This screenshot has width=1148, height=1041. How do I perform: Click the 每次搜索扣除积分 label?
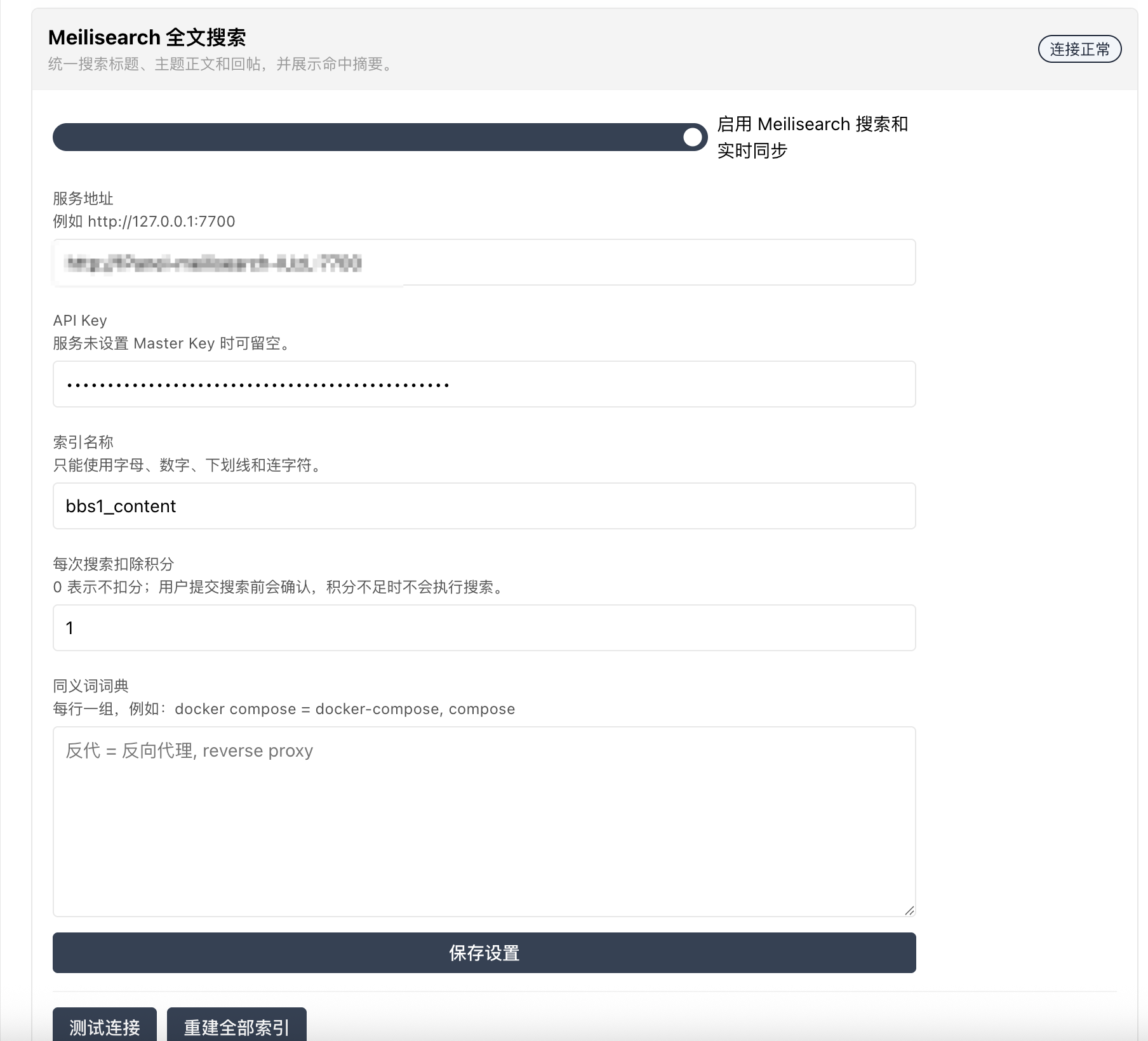(114, 564)
